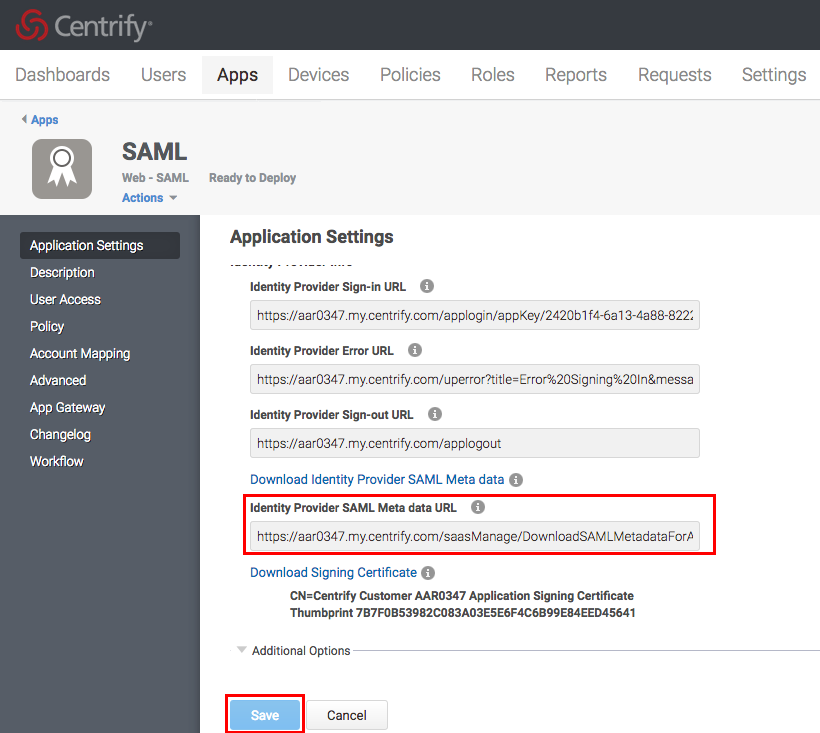Click the Cancel button

[347, 715]
